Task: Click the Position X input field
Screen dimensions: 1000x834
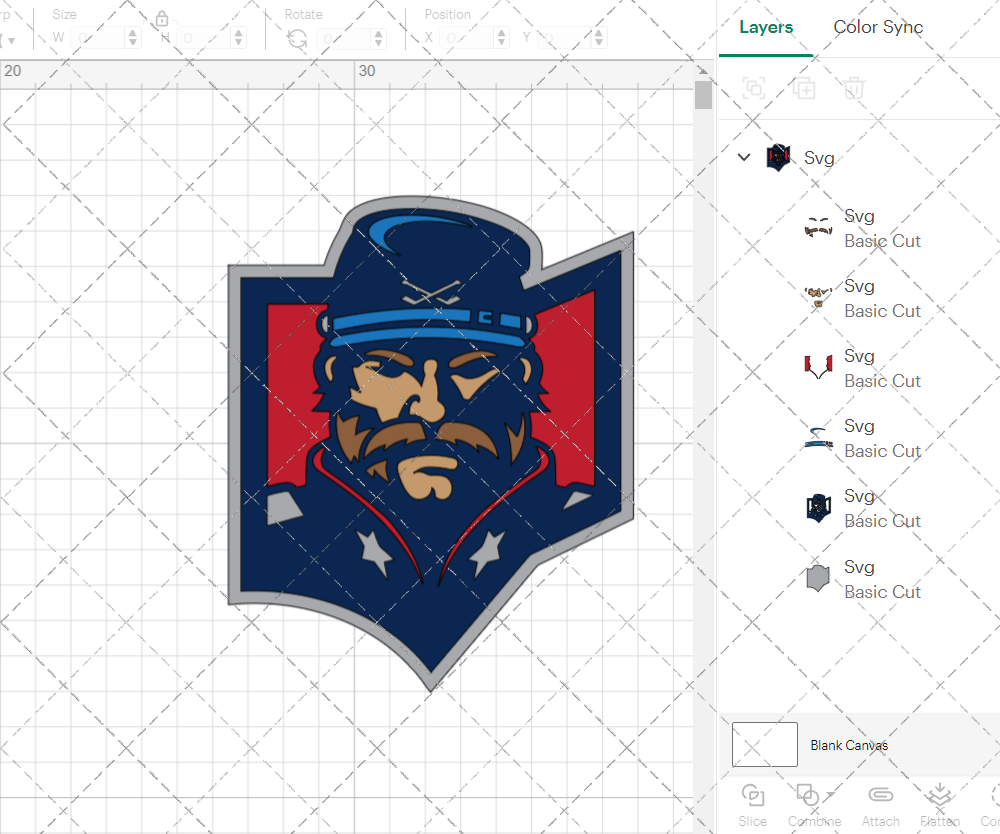Action: [x=468, y=38]
